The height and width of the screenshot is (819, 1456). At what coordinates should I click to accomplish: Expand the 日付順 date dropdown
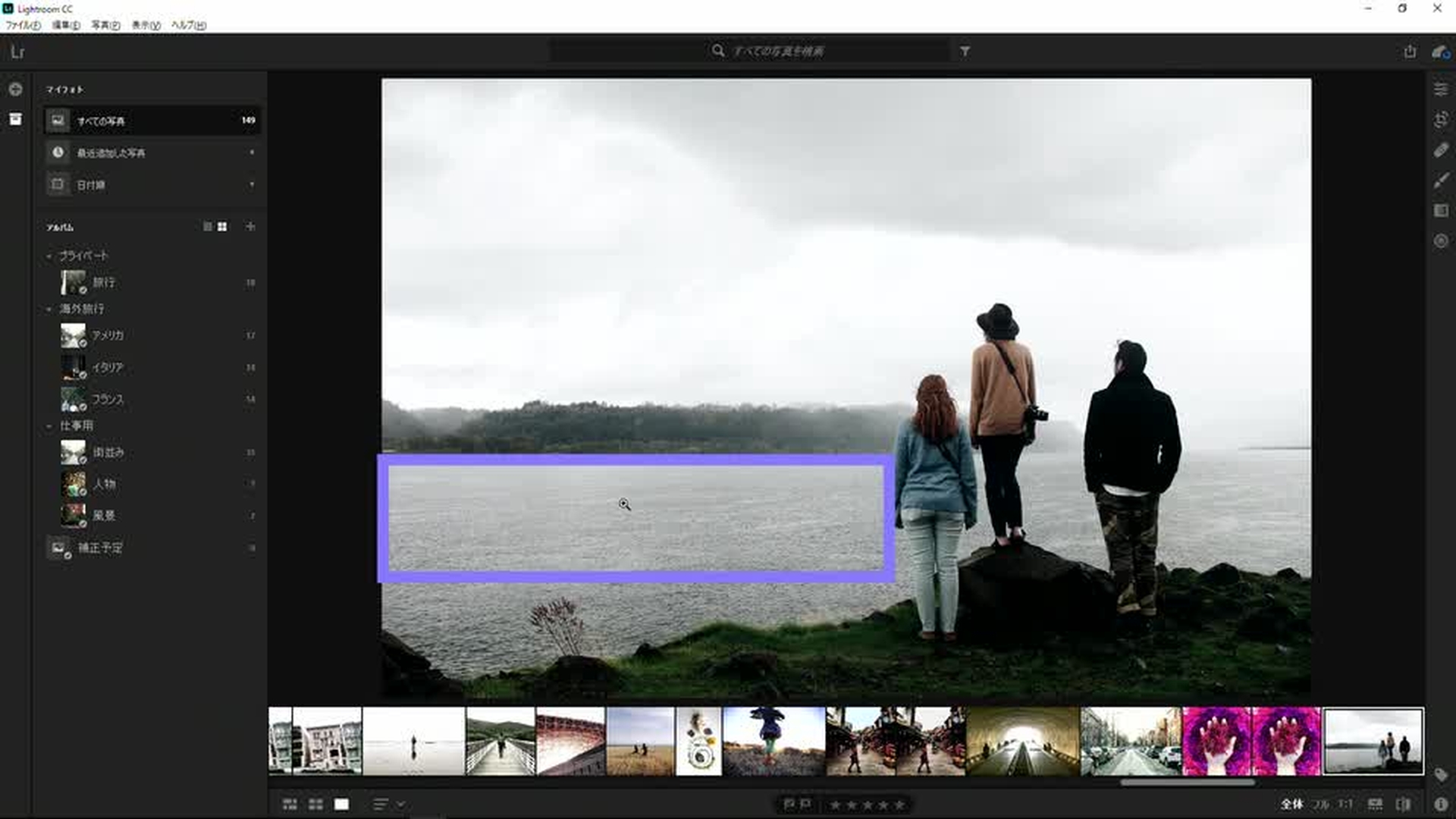tap(252, 184)
